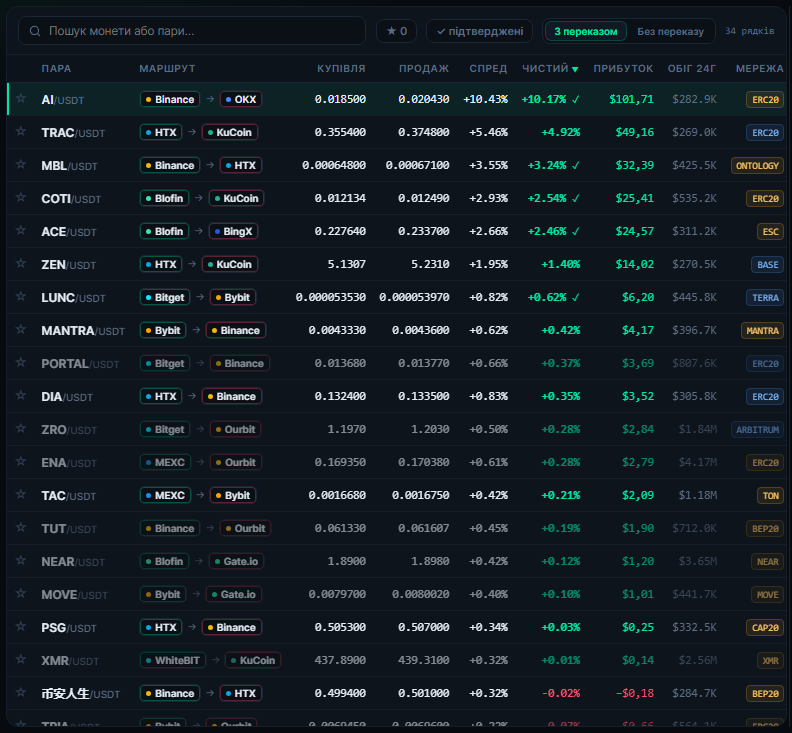
Task: Click the XMR/USDT favorite star
Action: point(21,660)
